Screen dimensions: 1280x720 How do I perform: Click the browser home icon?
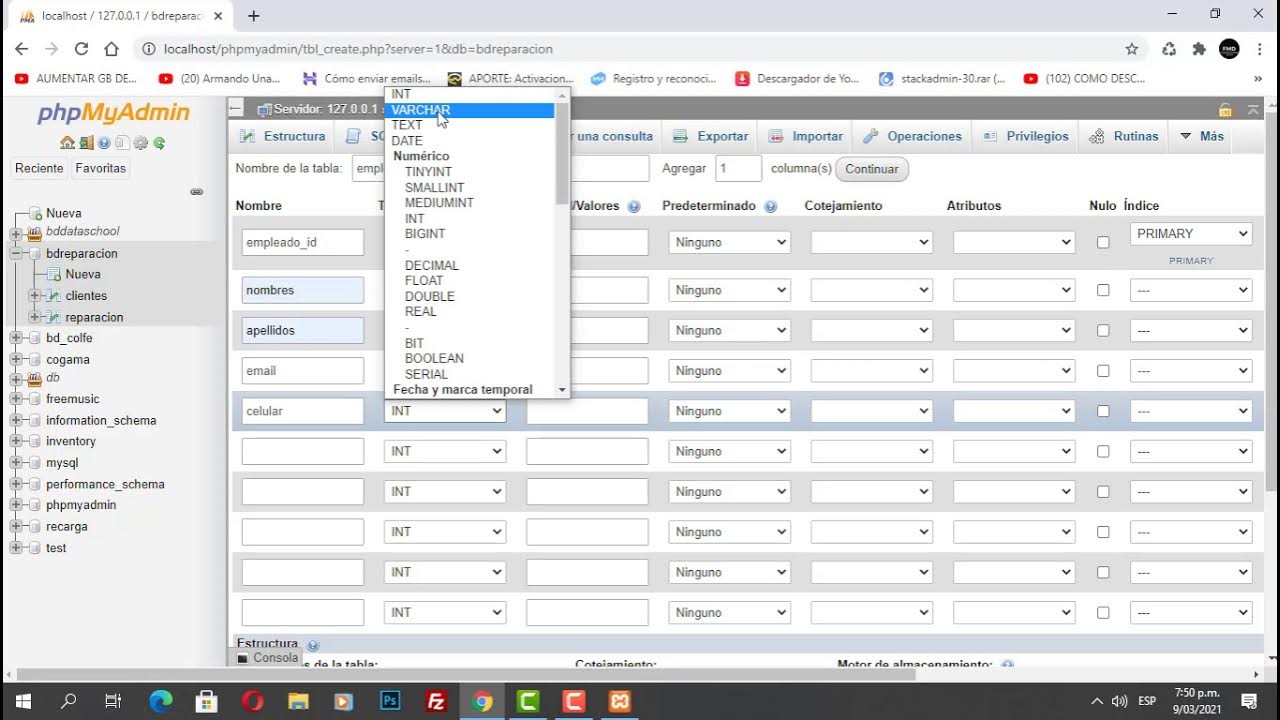[x=112, y=49]
